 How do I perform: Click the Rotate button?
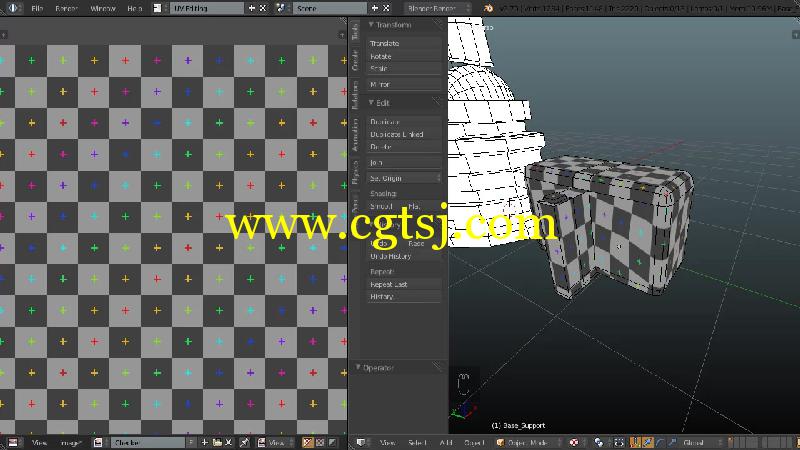[x=404, y=56]
